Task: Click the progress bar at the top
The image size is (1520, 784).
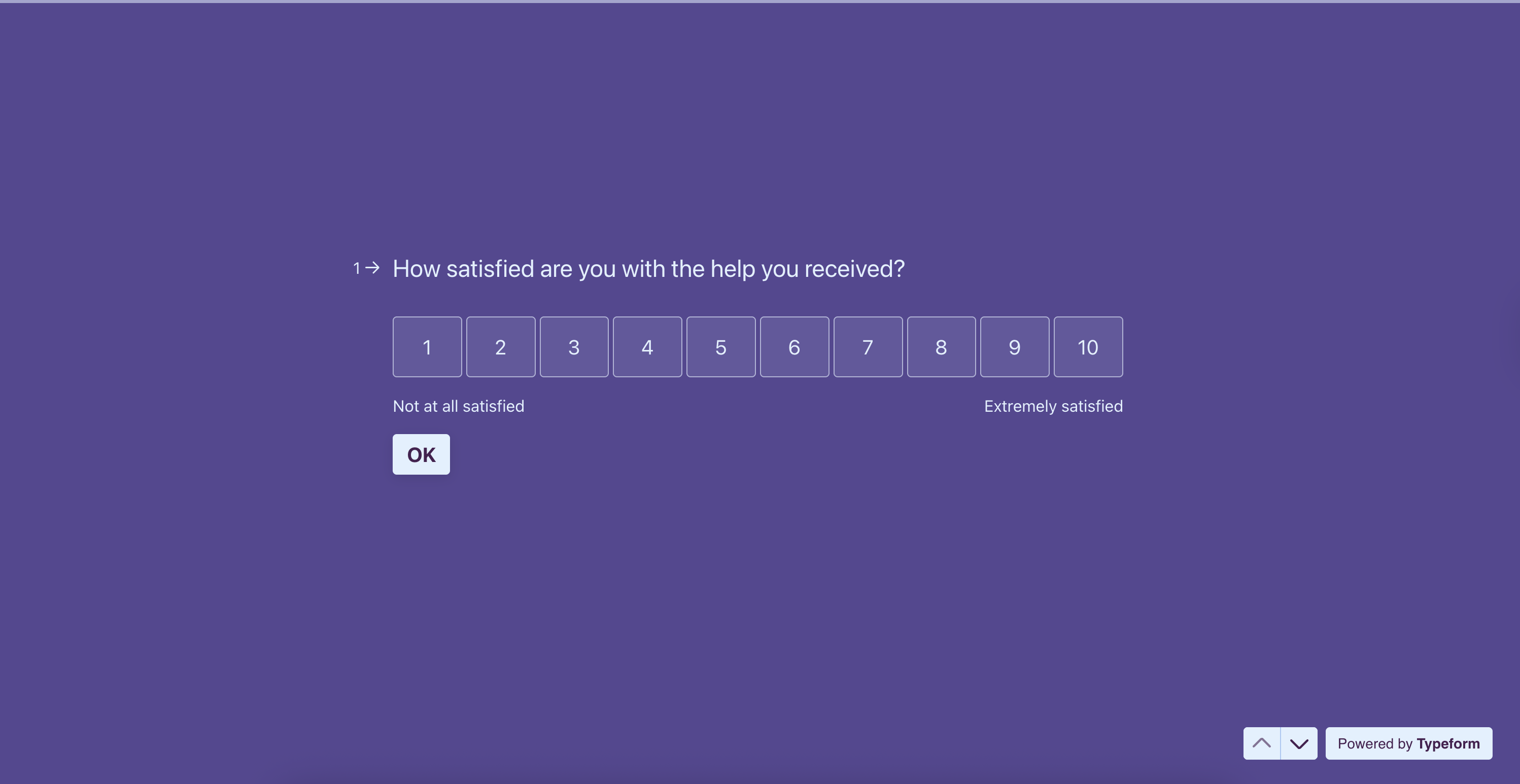Action: tap(760, 2)
